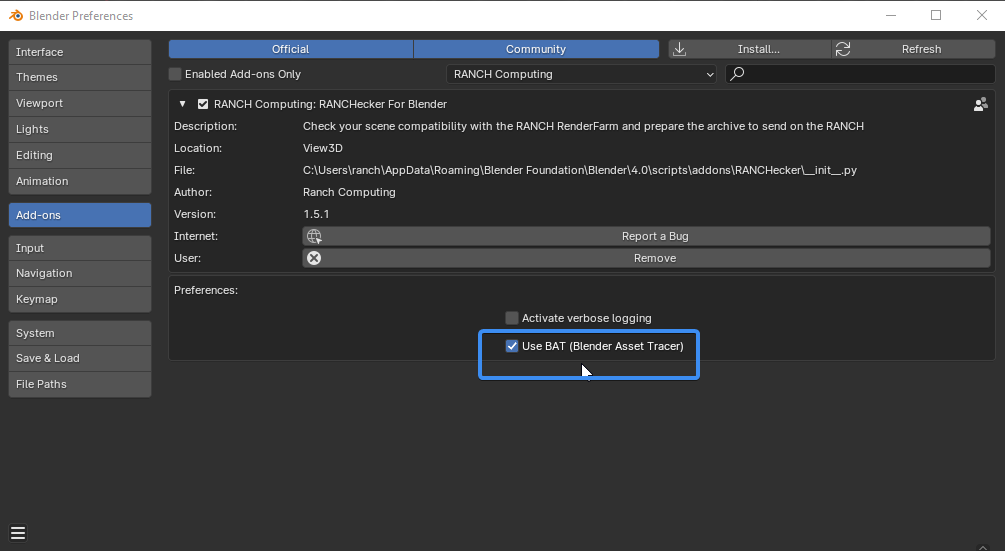Image resolution: width=1005 pixels, height=551 pixels.
Task: Click the version number 1.5.1
Action: coord(316,215)
